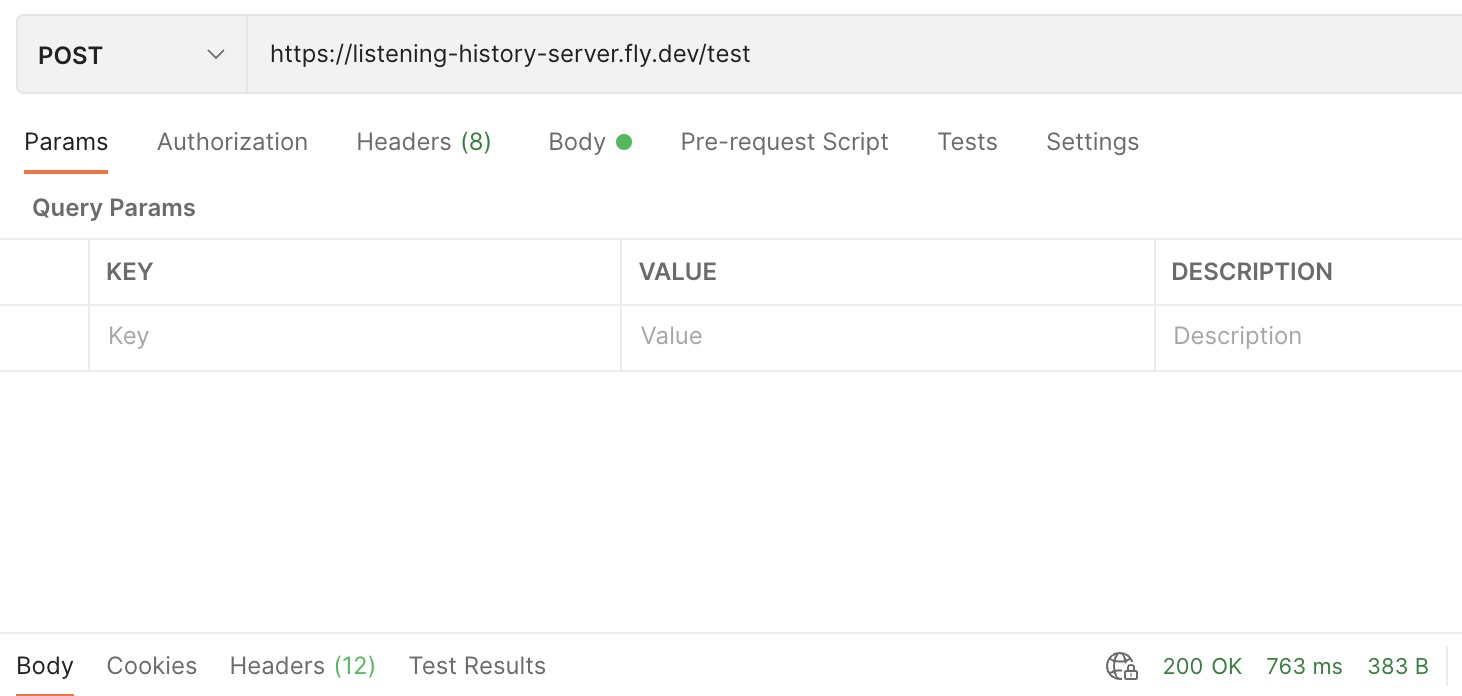Open the Test Results tab
The height and width of the screenshot is (696, 1462).
pyautogui.click(x=477, y=666)
